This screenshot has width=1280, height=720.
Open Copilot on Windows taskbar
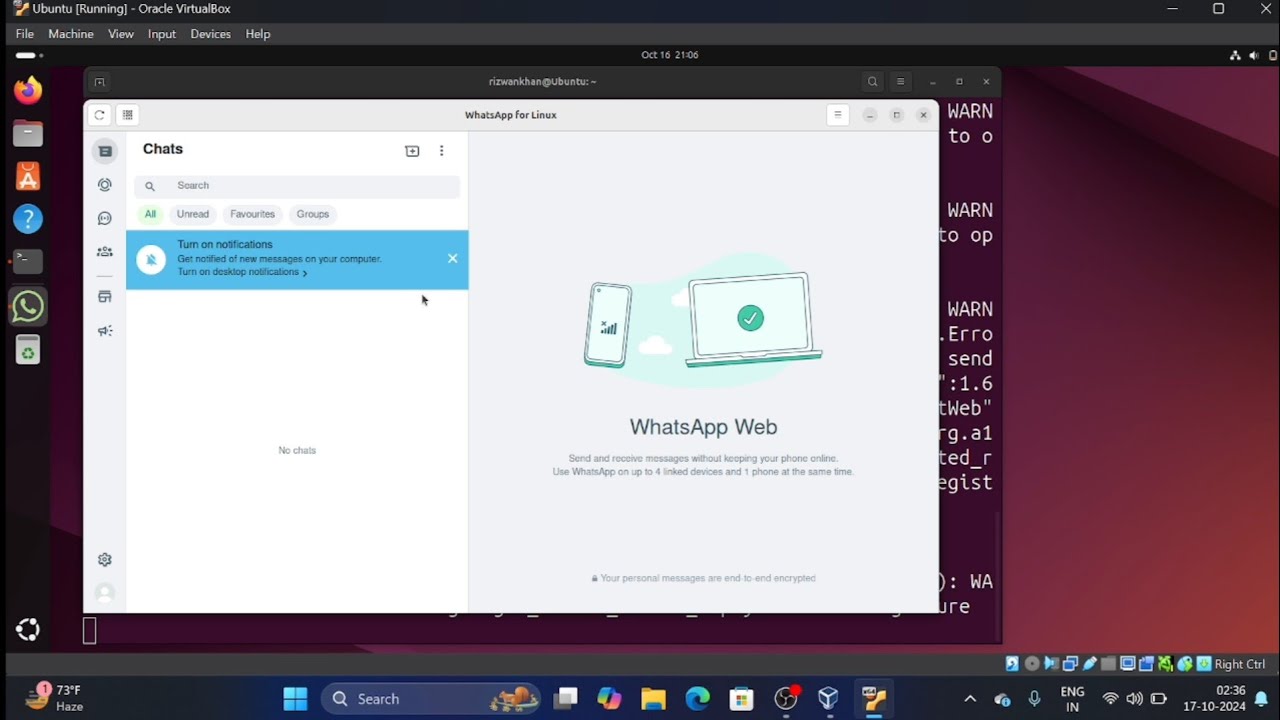coord(609,698)
